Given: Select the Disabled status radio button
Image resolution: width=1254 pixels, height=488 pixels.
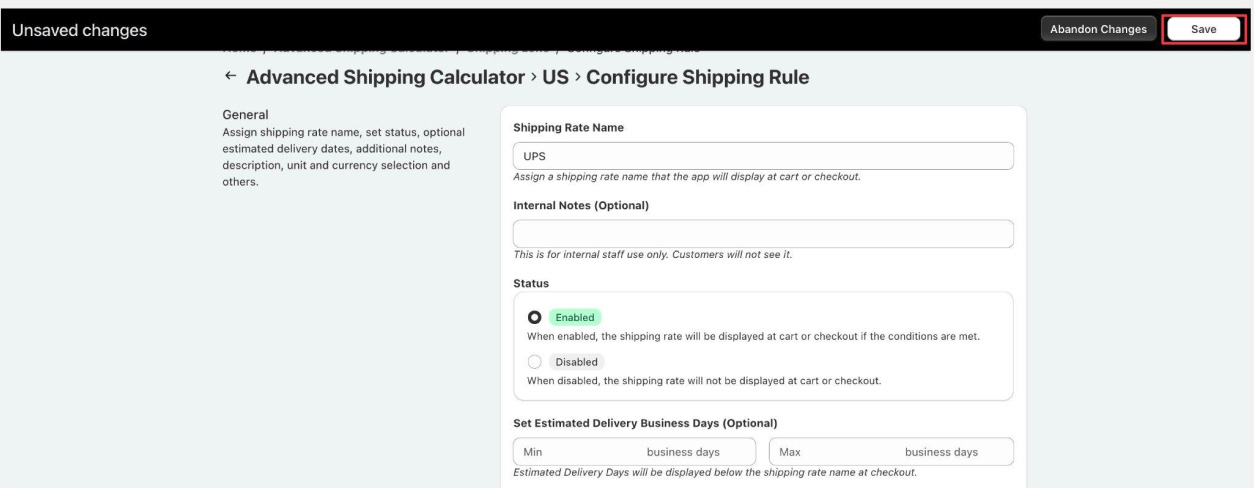Looking at the screenshot, I should 535,362.
